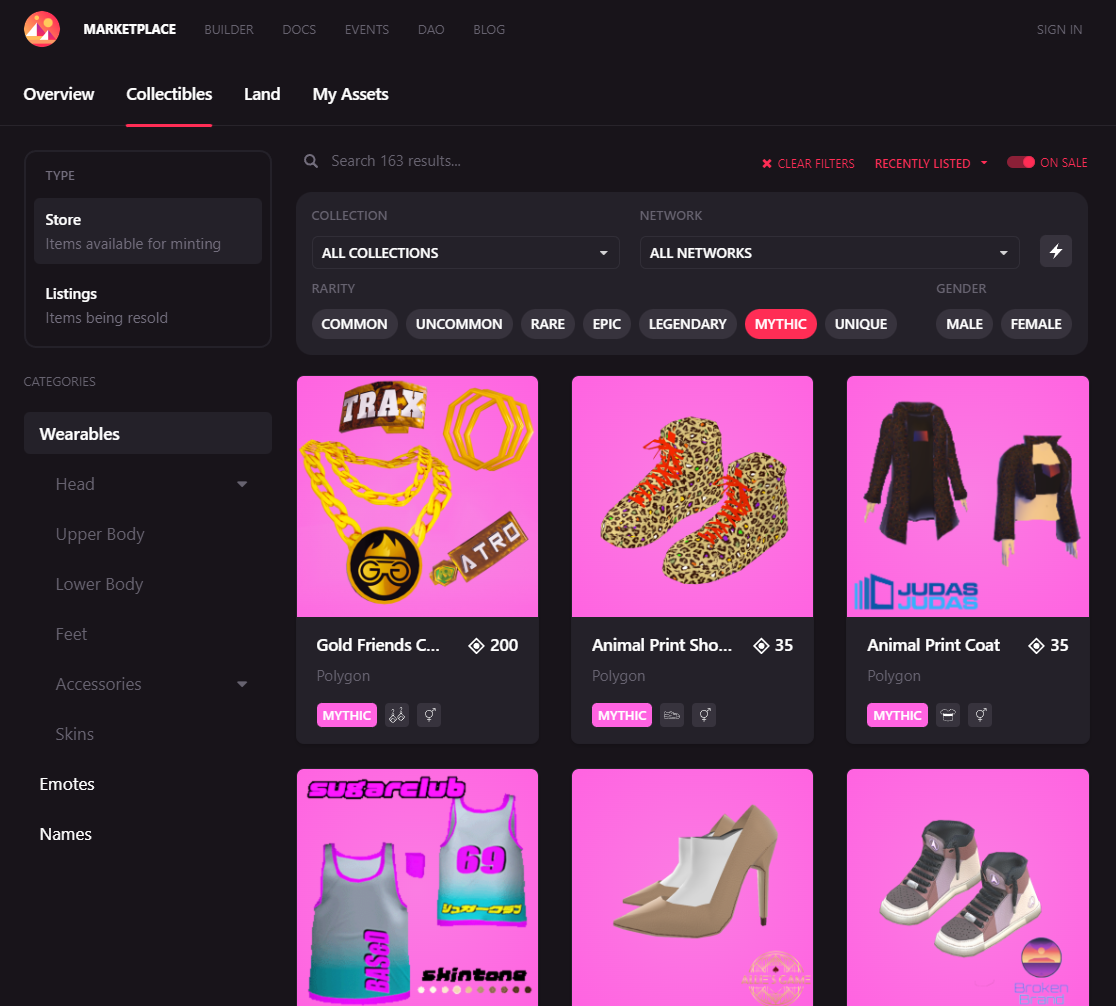Click the Decentraland logo icon

point(41,29)
